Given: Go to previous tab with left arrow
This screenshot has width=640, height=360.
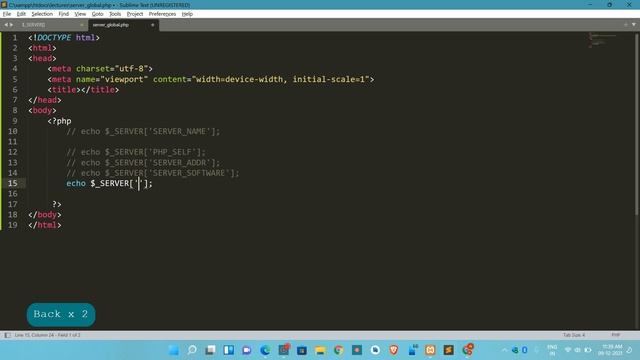Looking at the screenshot, I should click(6, 25).
